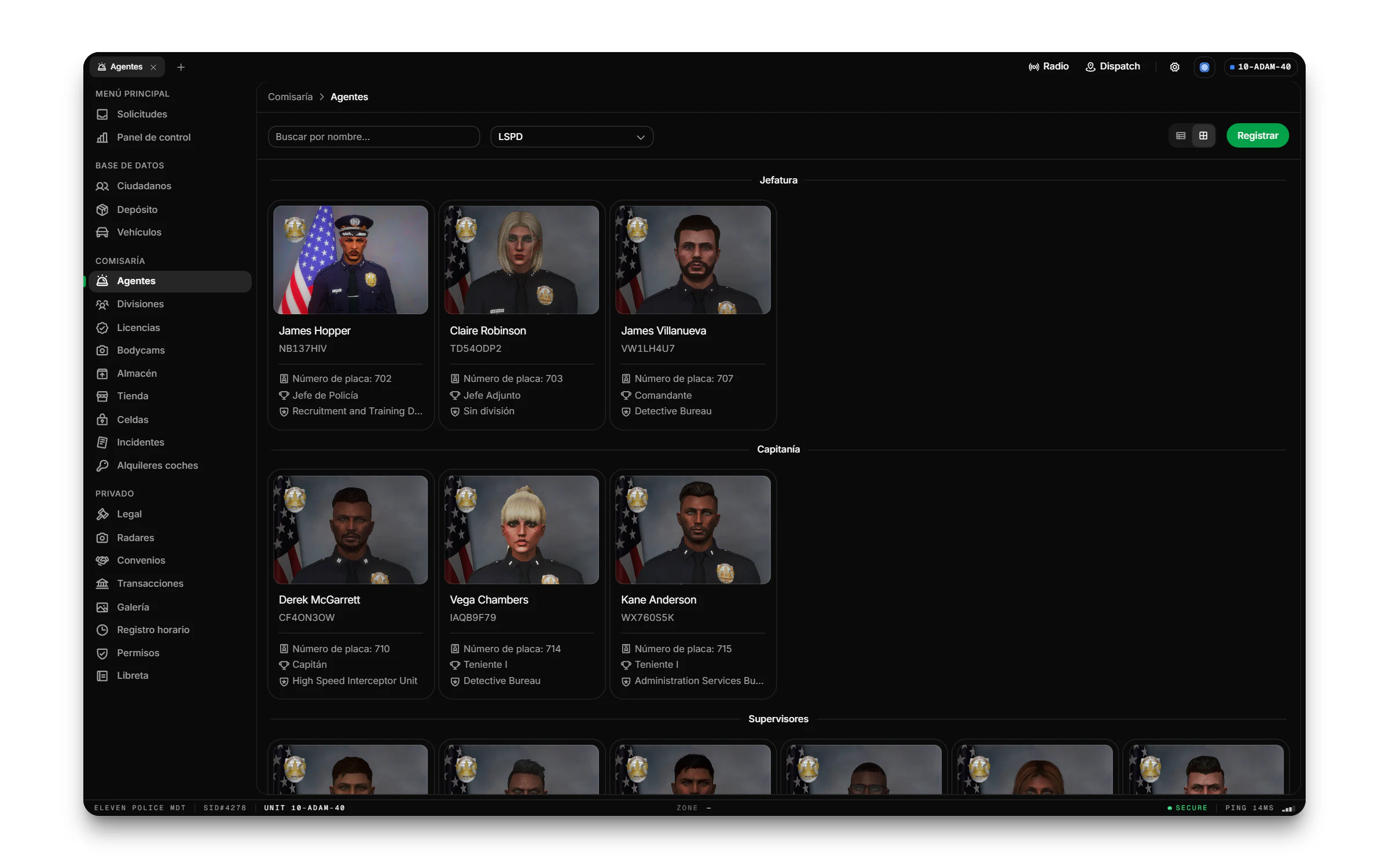Click the Comisaría breadcrumb link
Image resolution: width=1389 pixels, height=868 pixels.
(290, 97)
